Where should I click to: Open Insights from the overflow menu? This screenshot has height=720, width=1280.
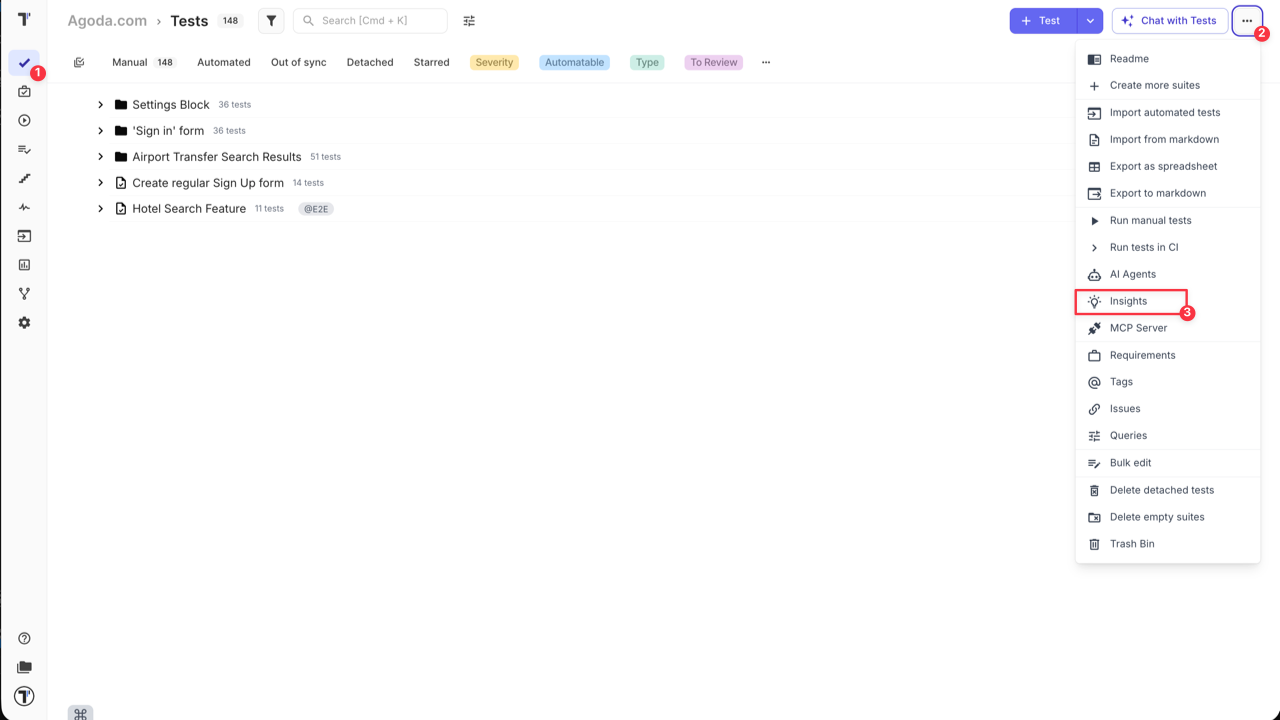coord(1128,301)
